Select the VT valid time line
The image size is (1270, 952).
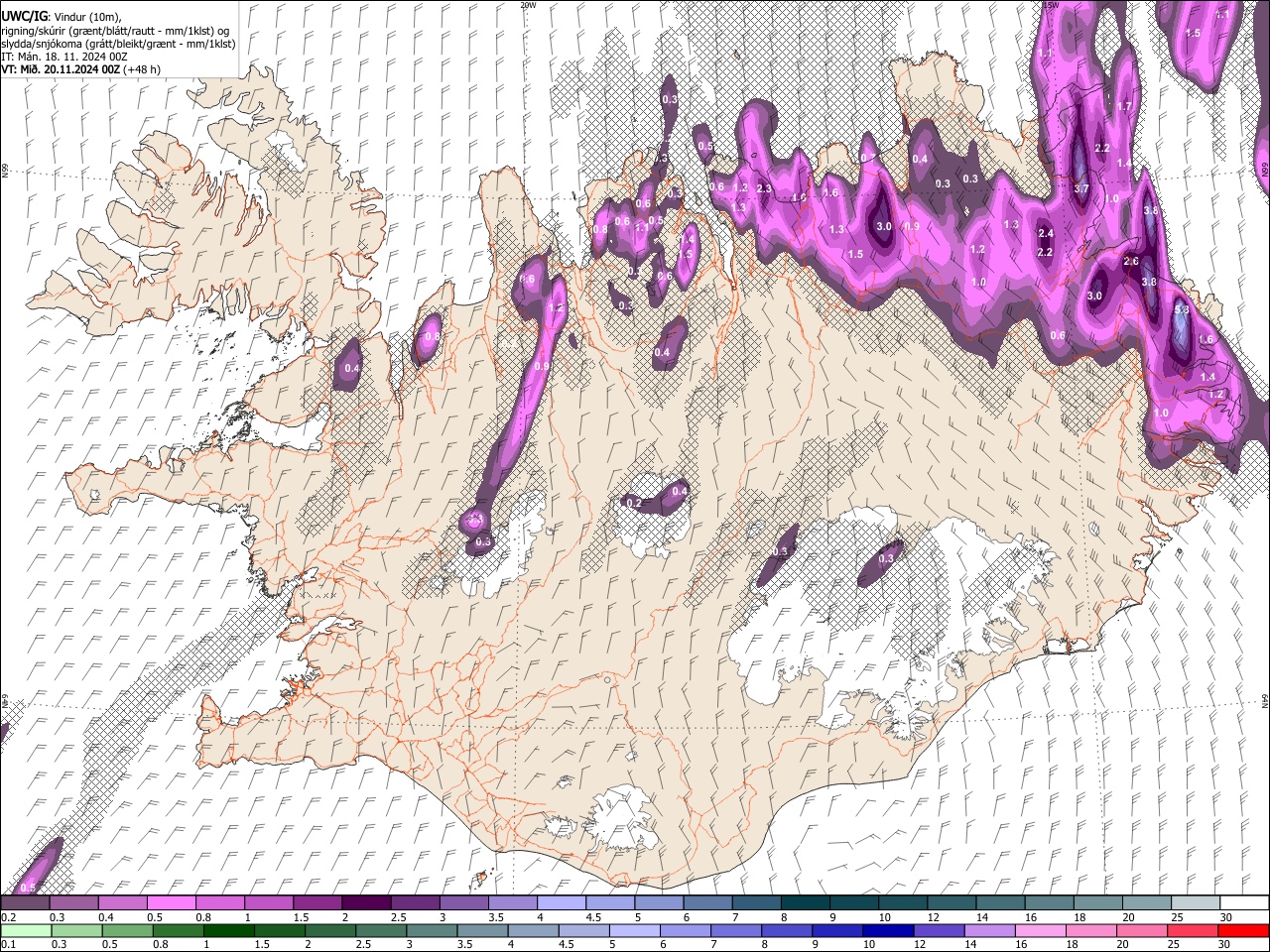(80, 69)
